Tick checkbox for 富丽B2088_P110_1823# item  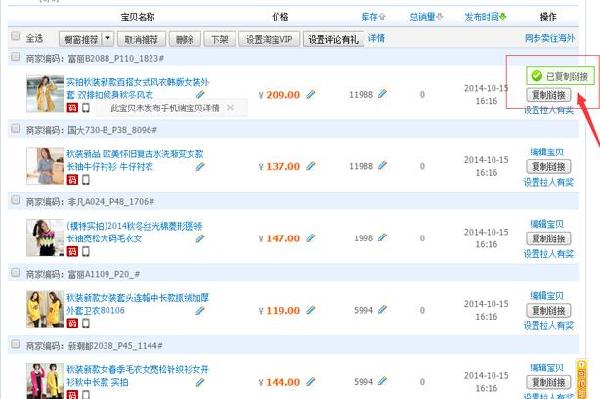pyautogui.click(x=15, y=57)
